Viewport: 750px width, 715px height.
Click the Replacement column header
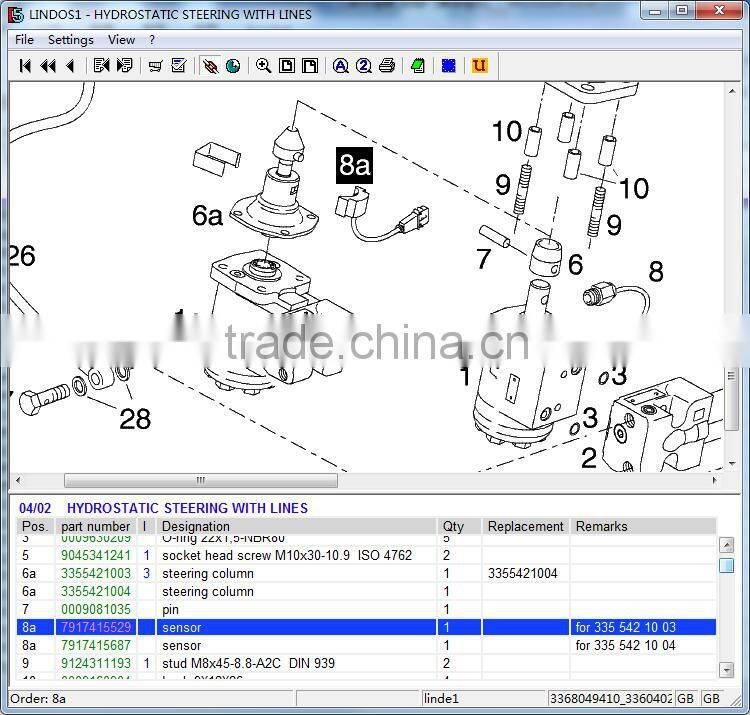pos(526,526)
